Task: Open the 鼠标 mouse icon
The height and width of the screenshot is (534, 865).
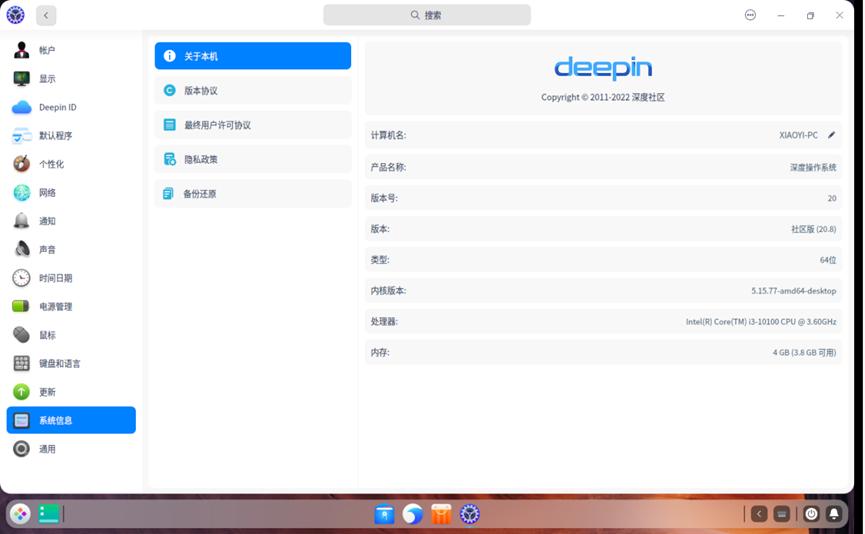Action: point(22,335)
